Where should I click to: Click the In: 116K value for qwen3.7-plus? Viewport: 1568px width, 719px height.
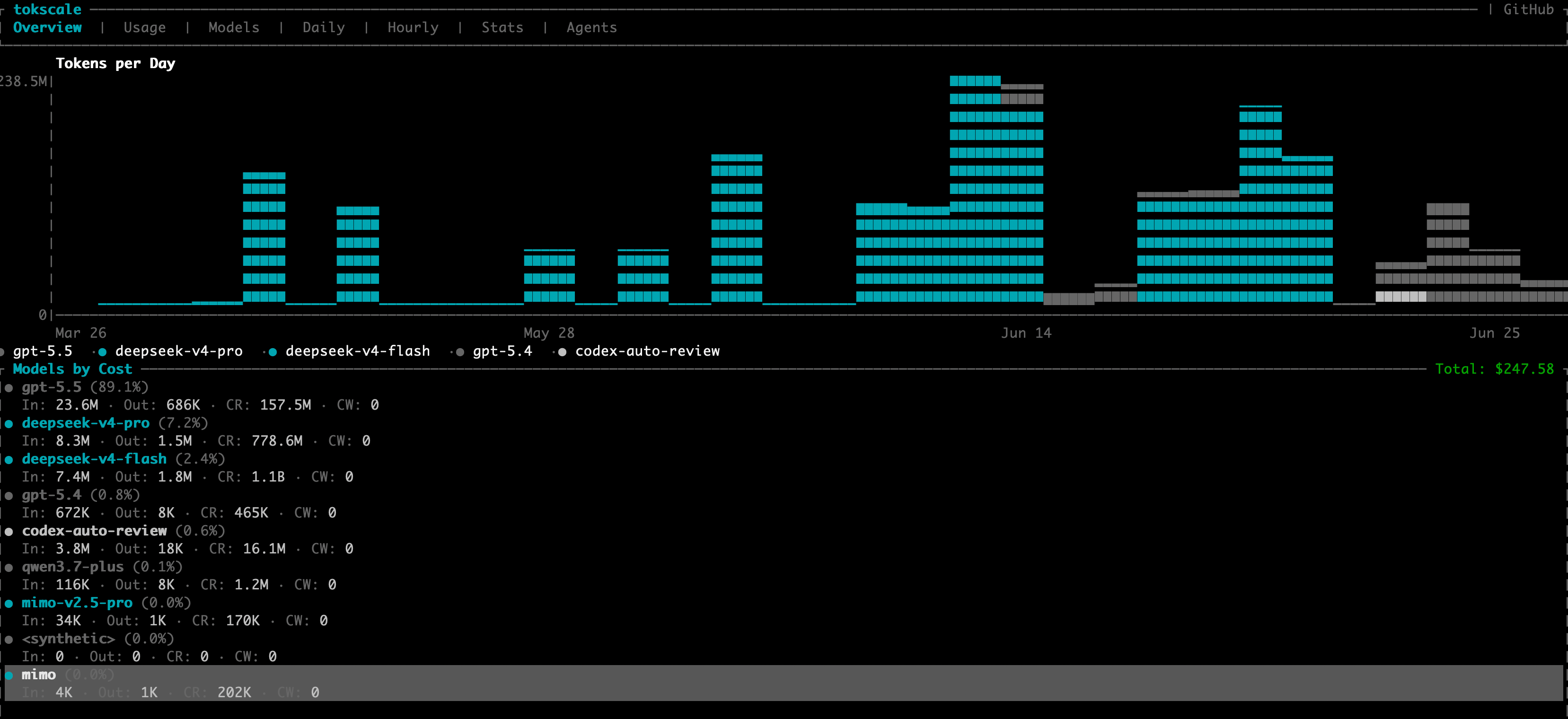[55, 585]
